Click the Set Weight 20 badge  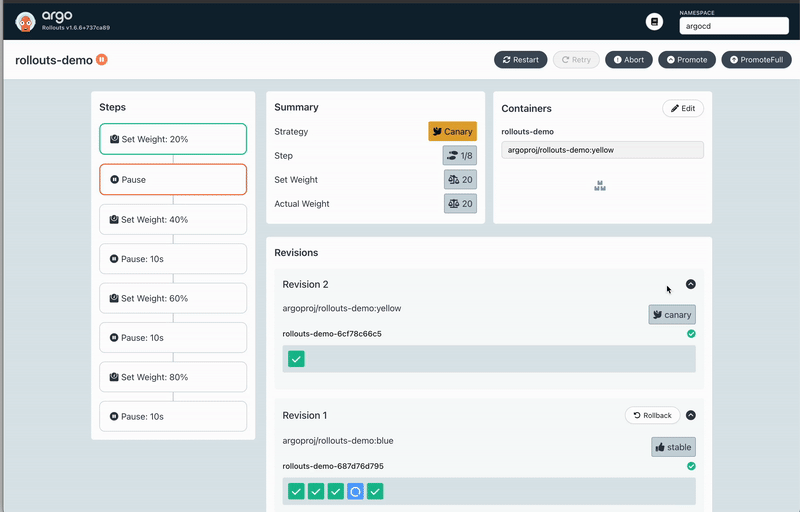460,180
